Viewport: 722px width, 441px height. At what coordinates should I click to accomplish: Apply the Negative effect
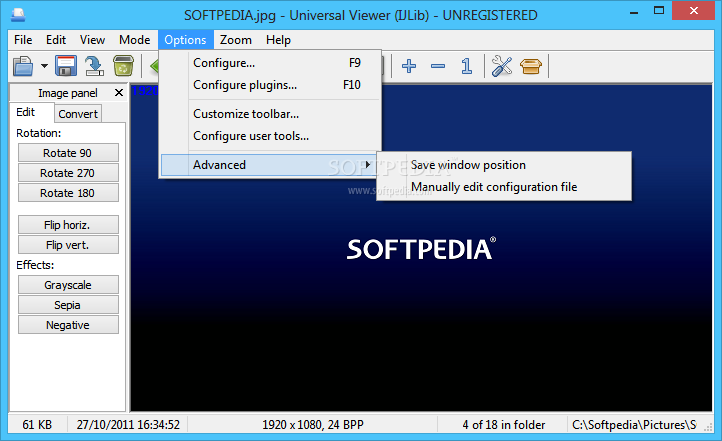[x=68, y=325]
